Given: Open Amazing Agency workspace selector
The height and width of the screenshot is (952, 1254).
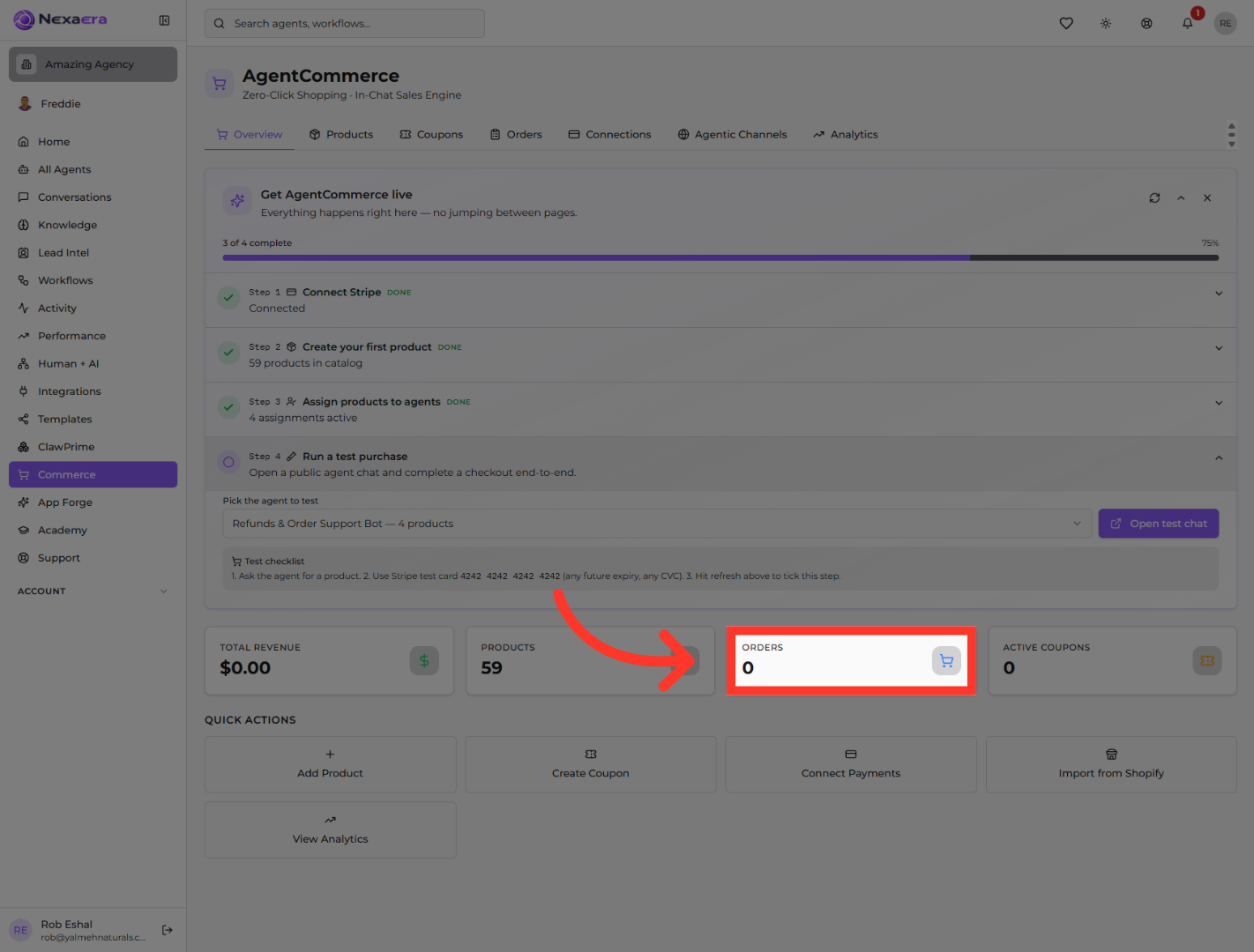Looking at the screenshot, I should pos(93,64).
